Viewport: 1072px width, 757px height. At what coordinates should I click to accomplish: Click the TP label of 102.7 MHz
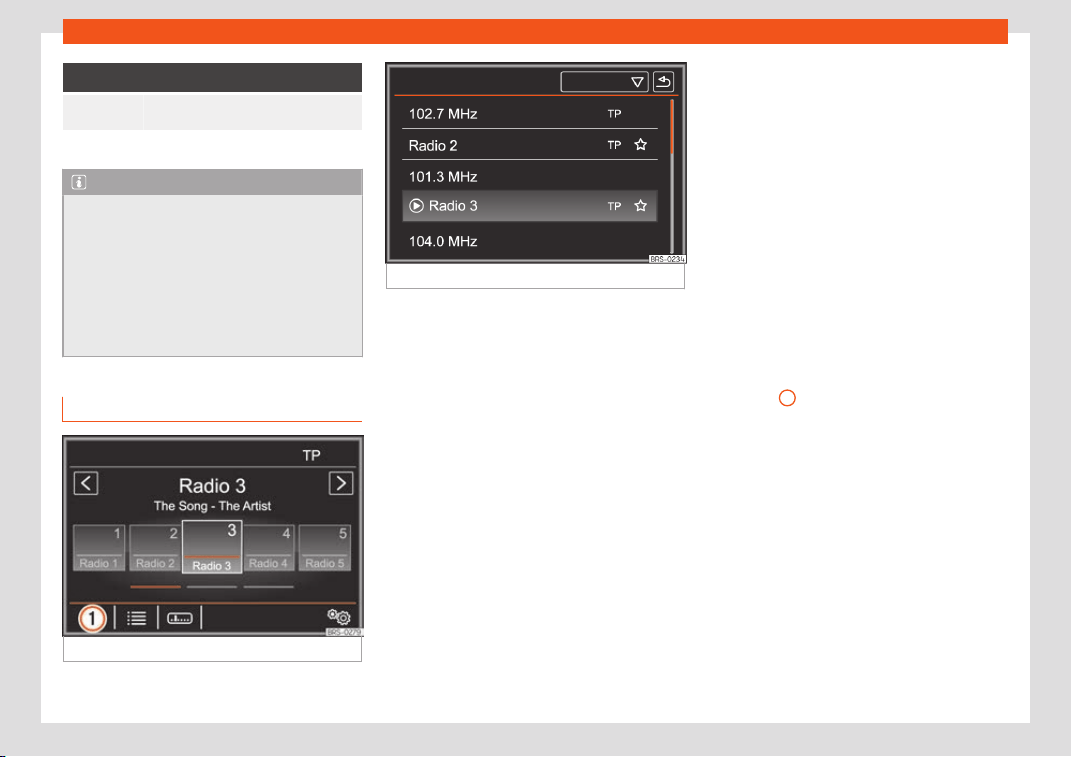(615, 114)
